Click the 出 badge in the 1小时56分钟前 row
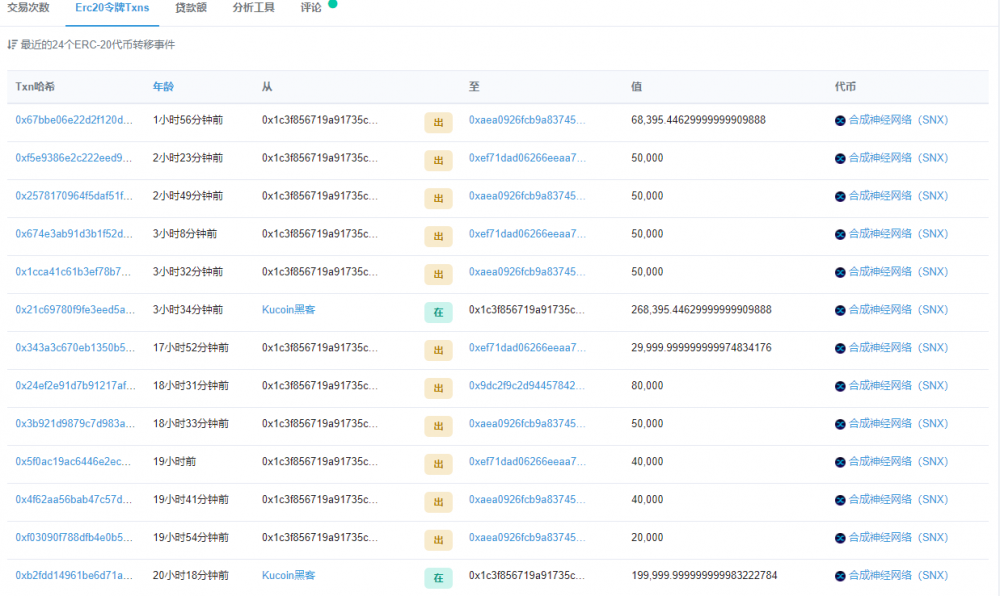This screenshot has height=596, width=1000. 438,122
